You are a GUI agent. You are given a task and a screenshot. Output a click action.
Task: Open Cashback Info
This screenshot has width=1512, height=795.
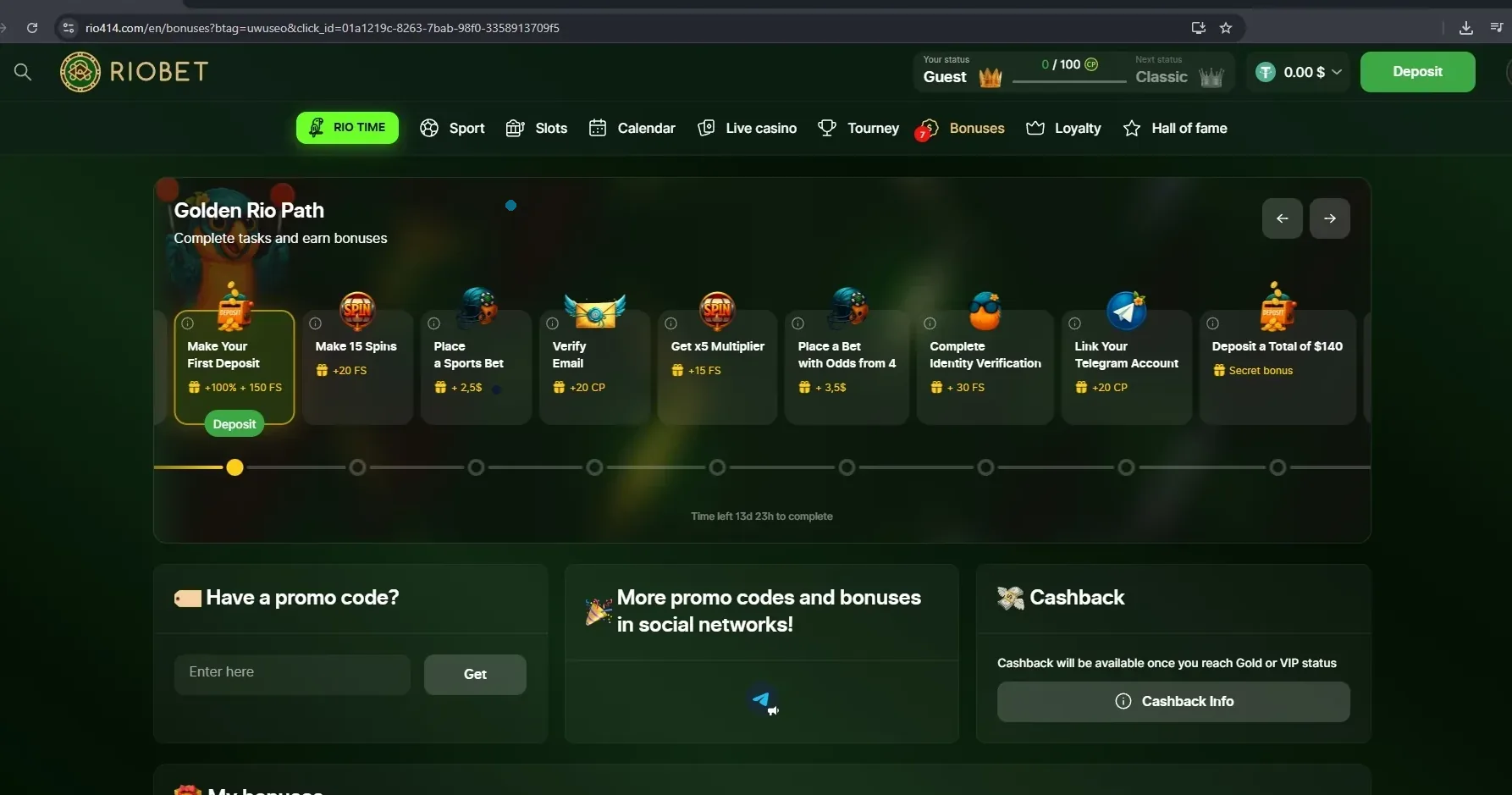point(1173,702)
